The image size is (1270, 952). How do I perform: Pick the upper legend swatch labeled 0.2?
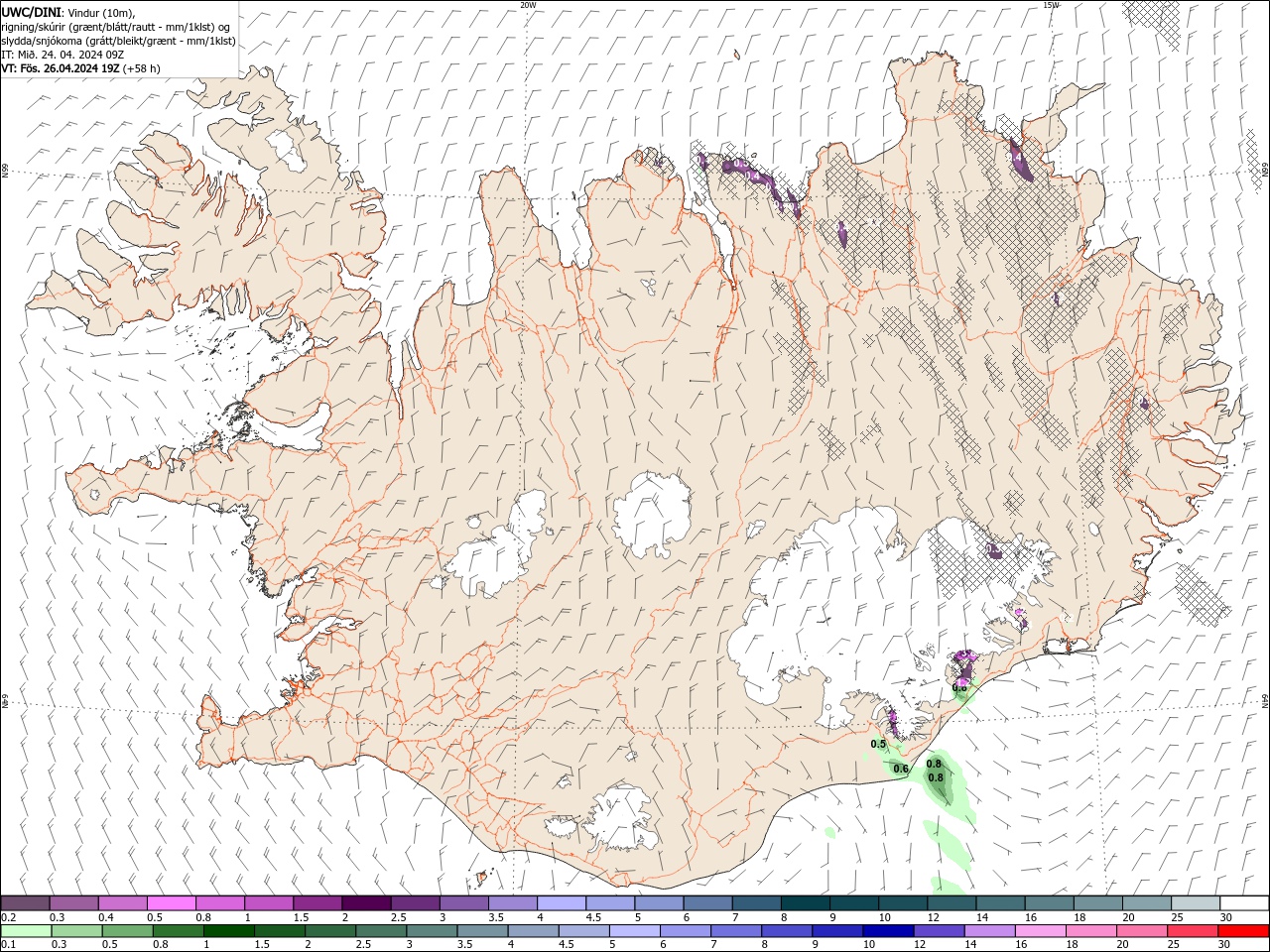click(25, 903)
